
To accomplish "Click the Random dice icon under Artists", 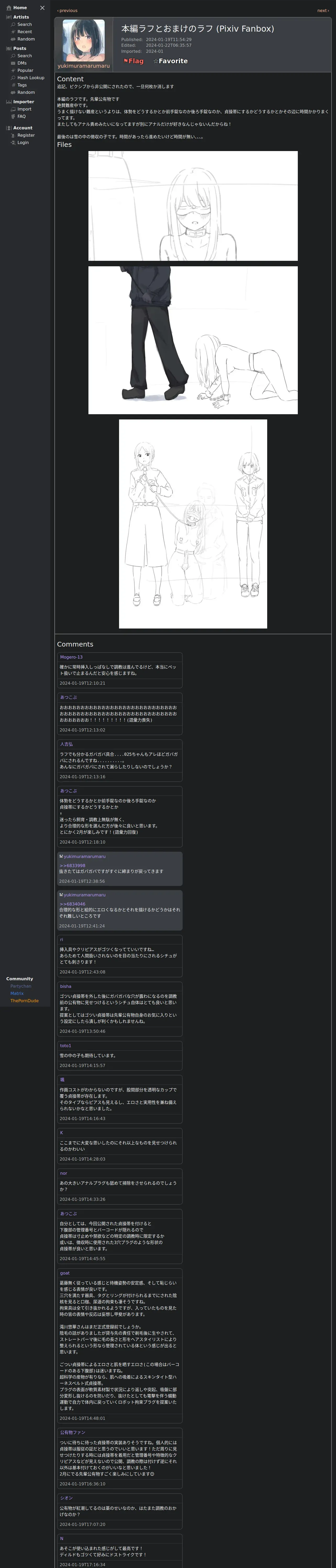I will coord(13,39).
